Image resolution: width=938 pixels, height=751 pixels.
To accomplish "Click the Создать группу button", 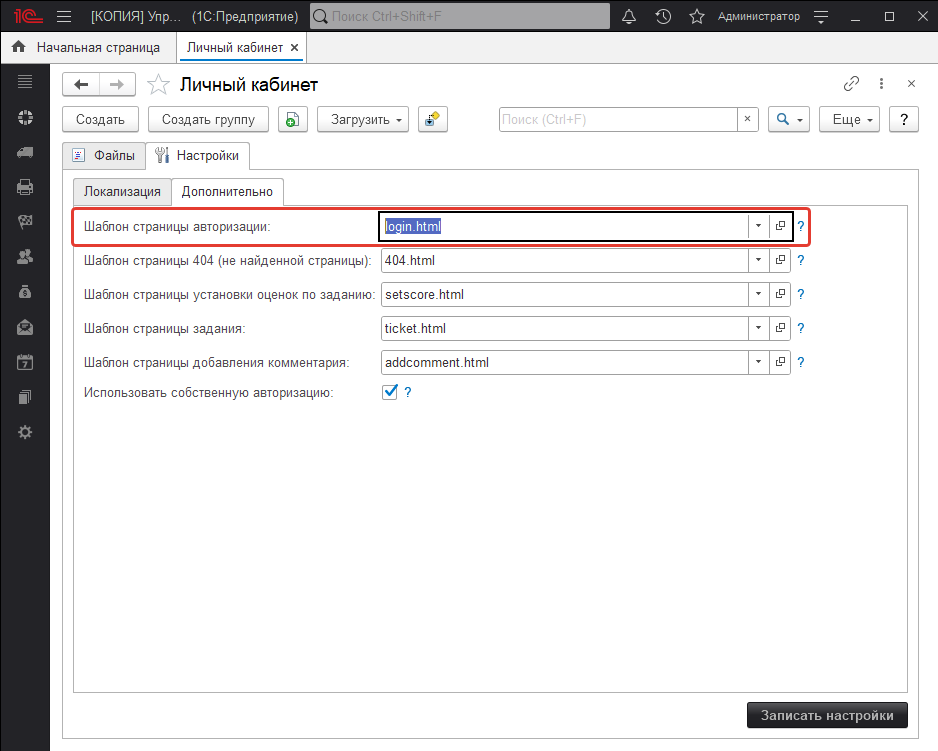I will (208, 120).
